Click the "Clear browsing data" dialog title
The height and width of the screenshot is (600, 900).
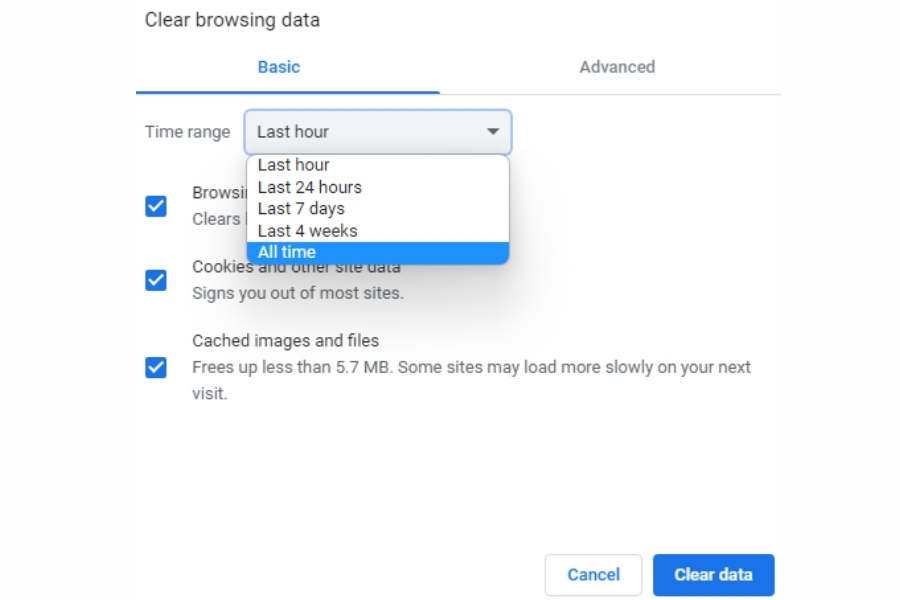(230, 19)
